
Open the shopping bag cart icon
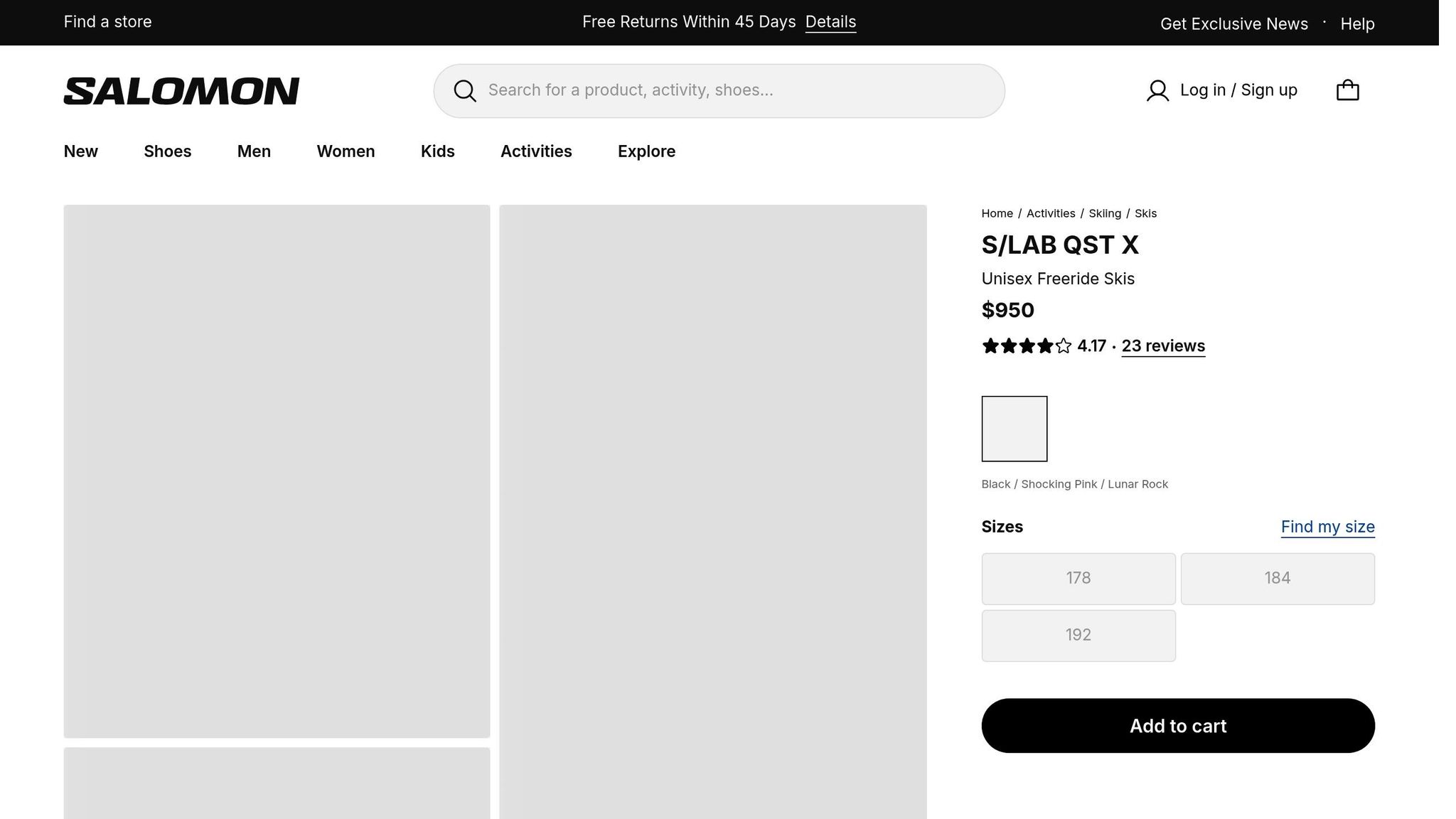(x=1347, y=90)
